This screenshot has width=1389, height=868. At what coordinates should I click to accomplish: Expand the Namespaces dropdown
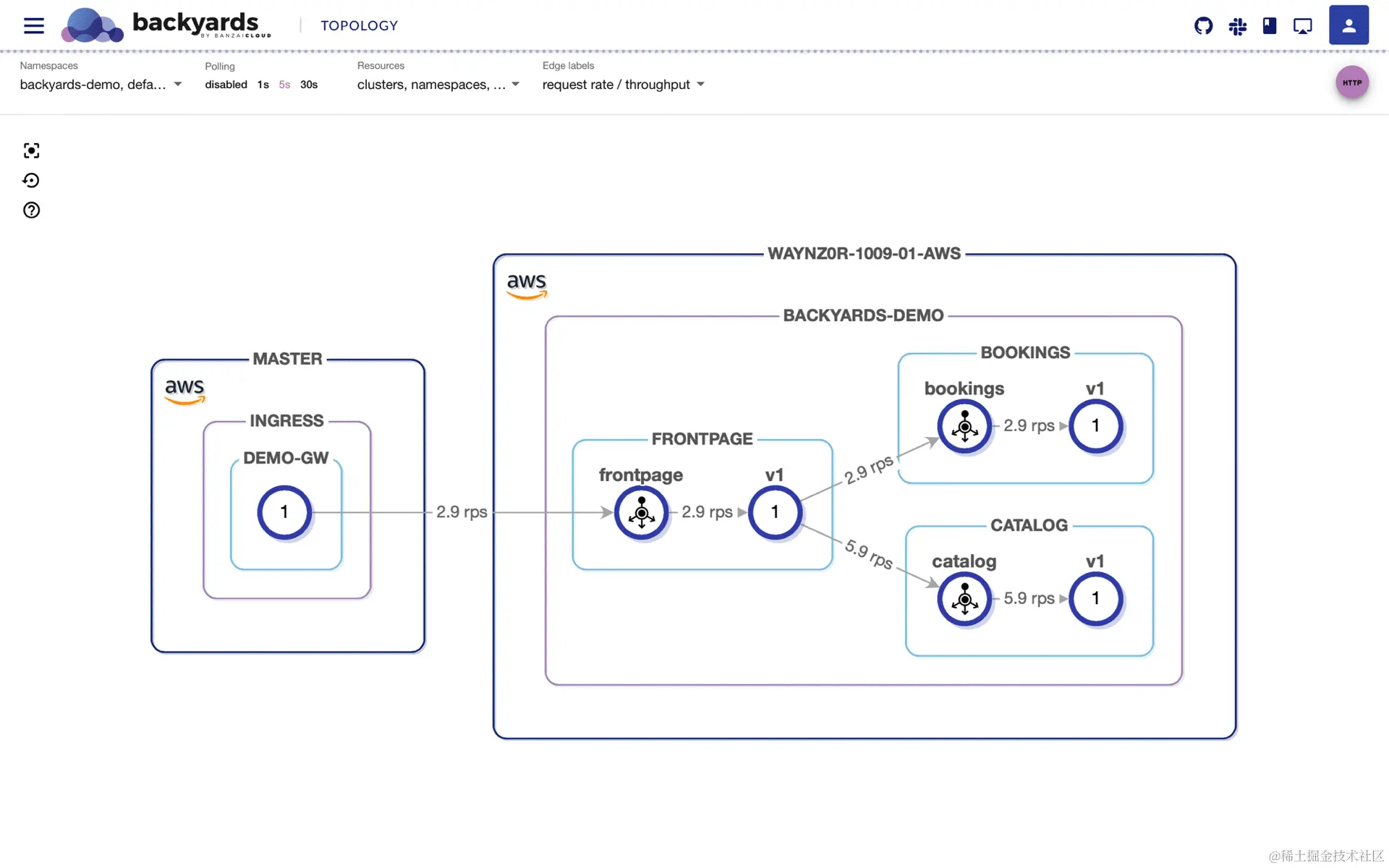coord(101,85)
